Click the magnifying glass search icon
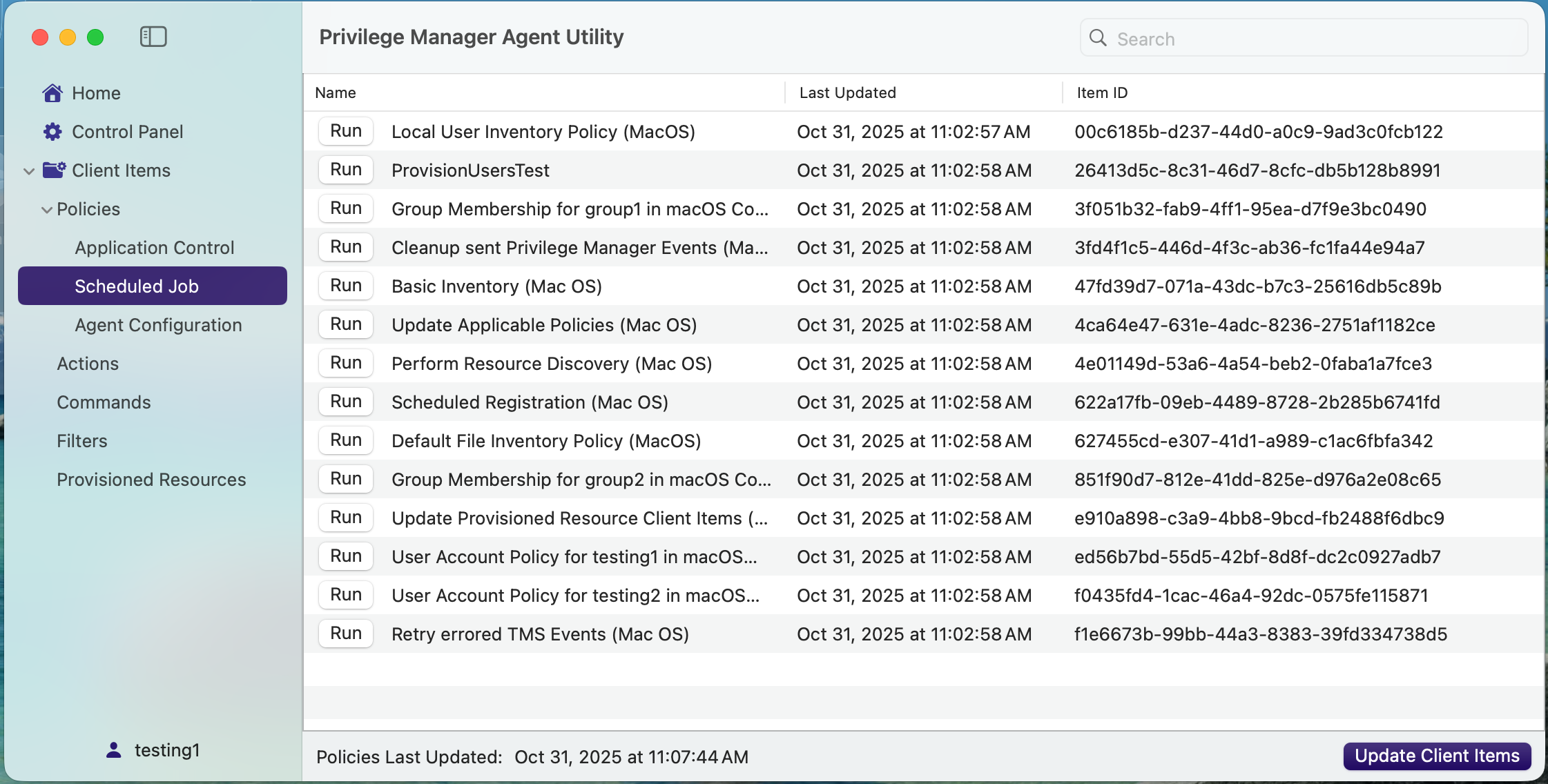The width and height of the screenshot is (1548, 784). [1098, 38]
